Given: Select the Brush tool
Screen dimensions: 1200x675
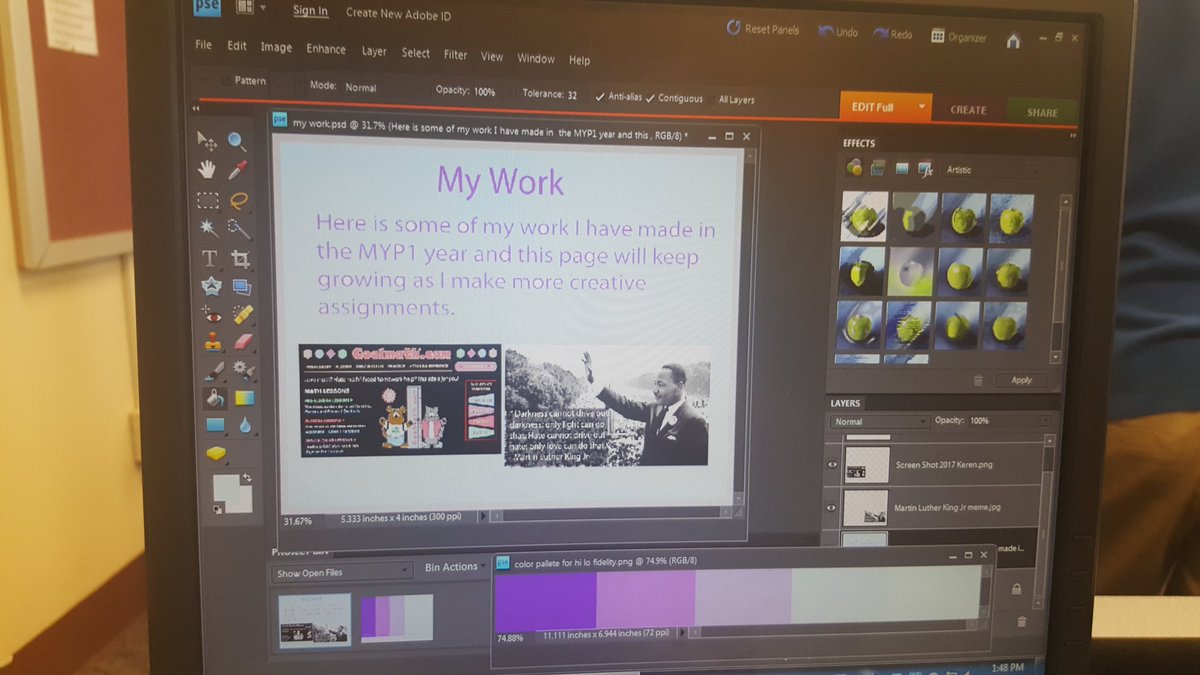Looking at the screenshot, I should pyautogui.click(x=213, y=370).
